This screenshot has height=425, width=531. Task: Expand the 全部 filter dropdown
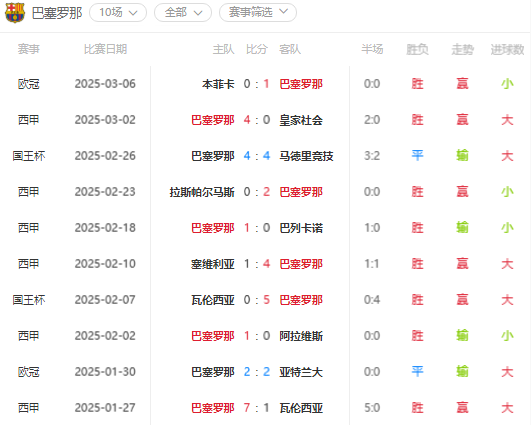183,13
